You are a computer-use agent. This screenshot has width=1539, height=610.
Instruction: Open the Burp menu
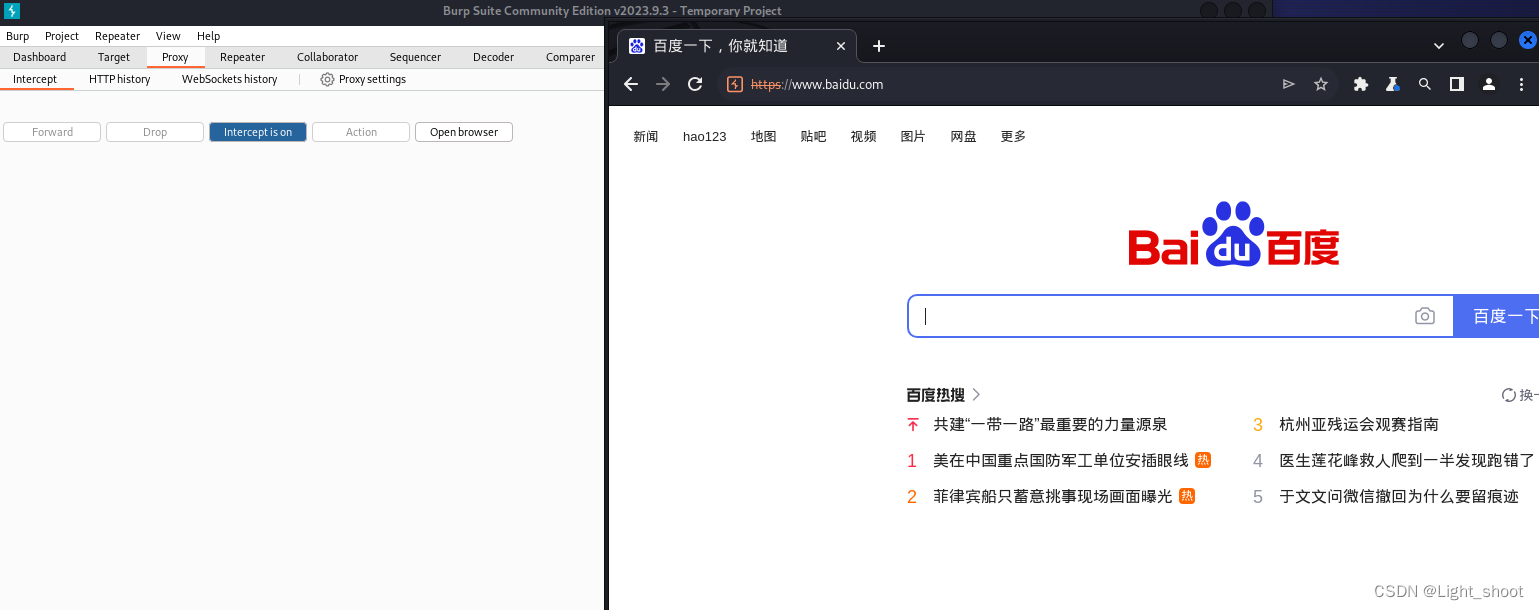18,36
